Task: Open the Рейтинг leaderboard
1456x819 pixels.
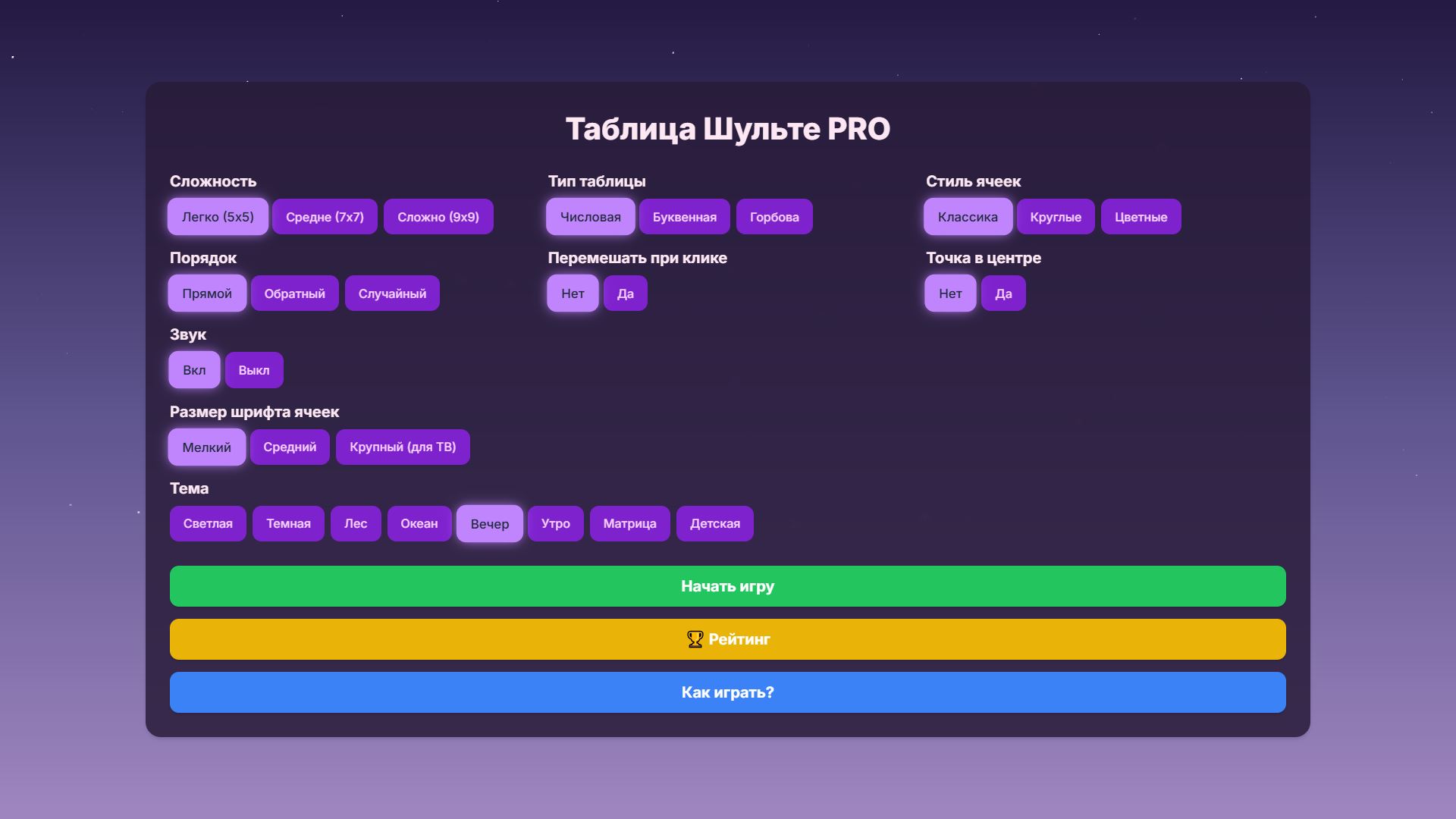Action: [727, 639]
